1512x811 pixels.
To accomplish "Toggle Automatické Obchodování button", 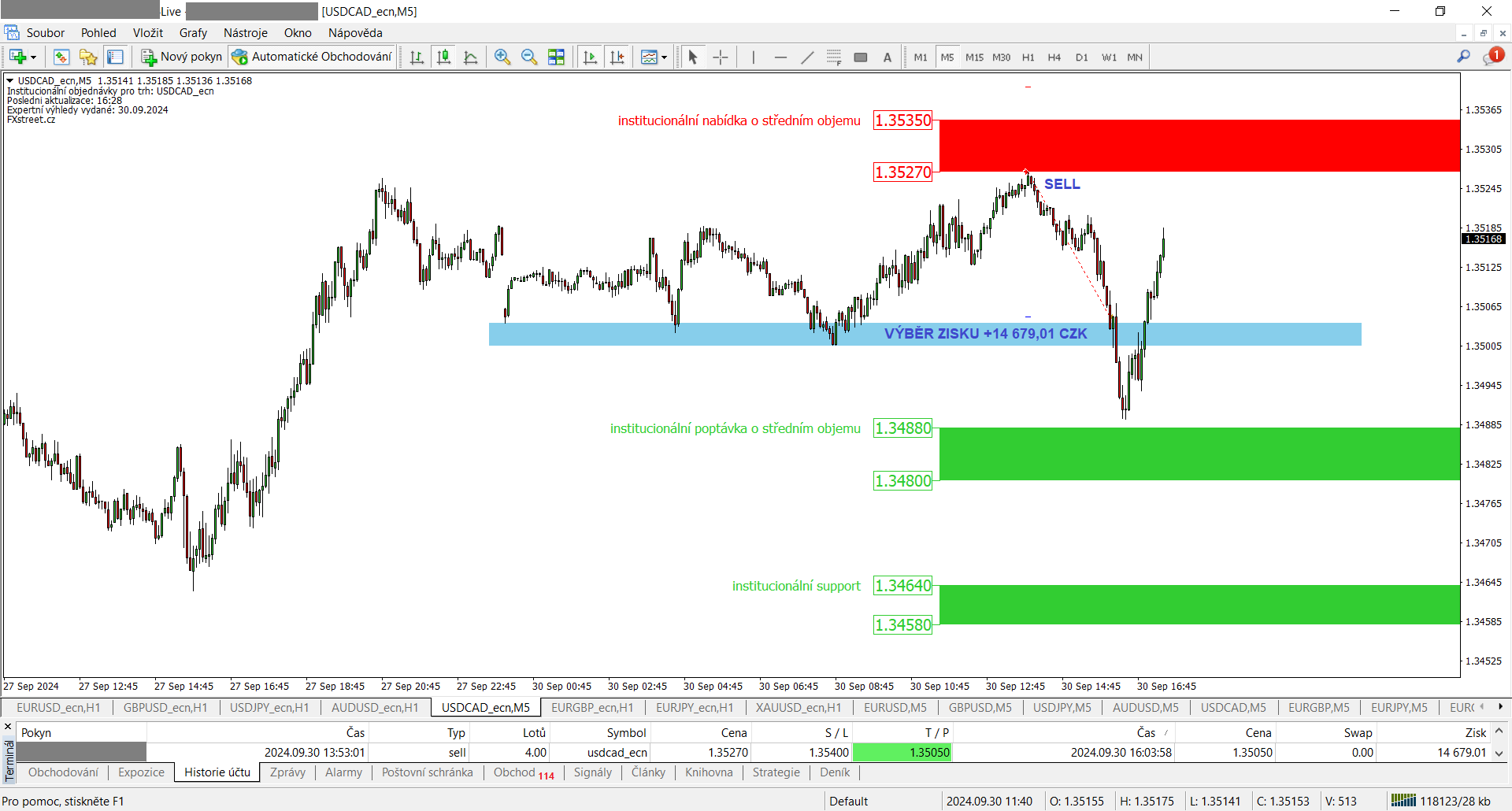I will pyautogui.click(x=312, y=57).
